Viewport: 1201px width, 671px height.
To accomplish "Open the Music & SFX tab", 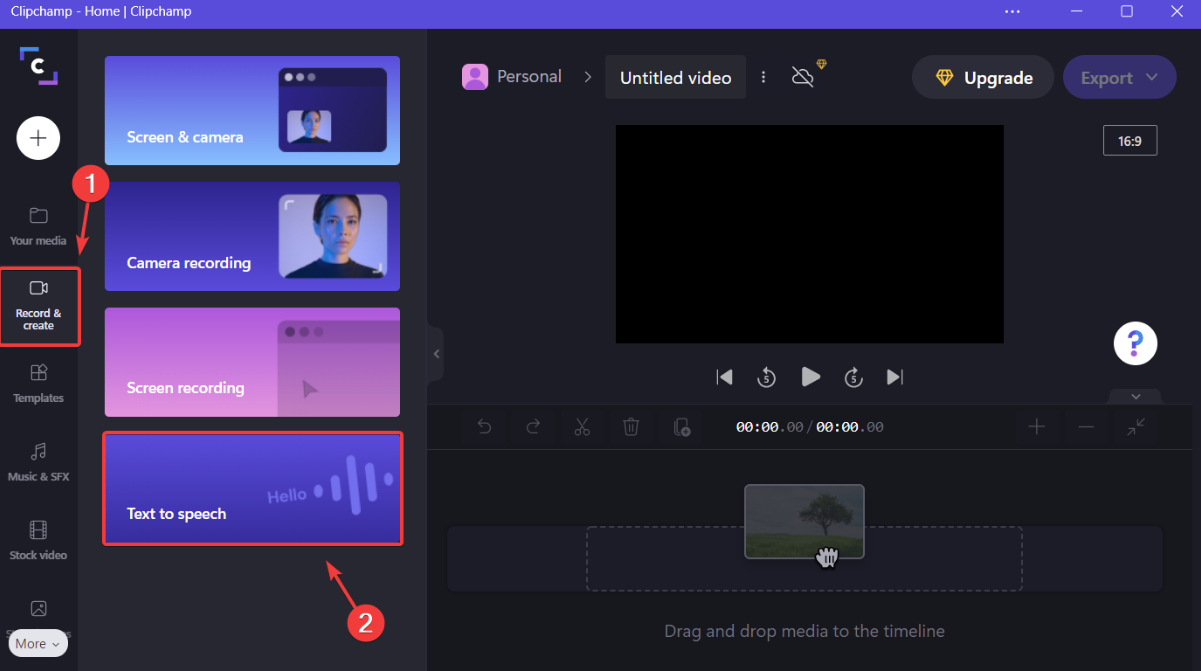I will [38, 462].
